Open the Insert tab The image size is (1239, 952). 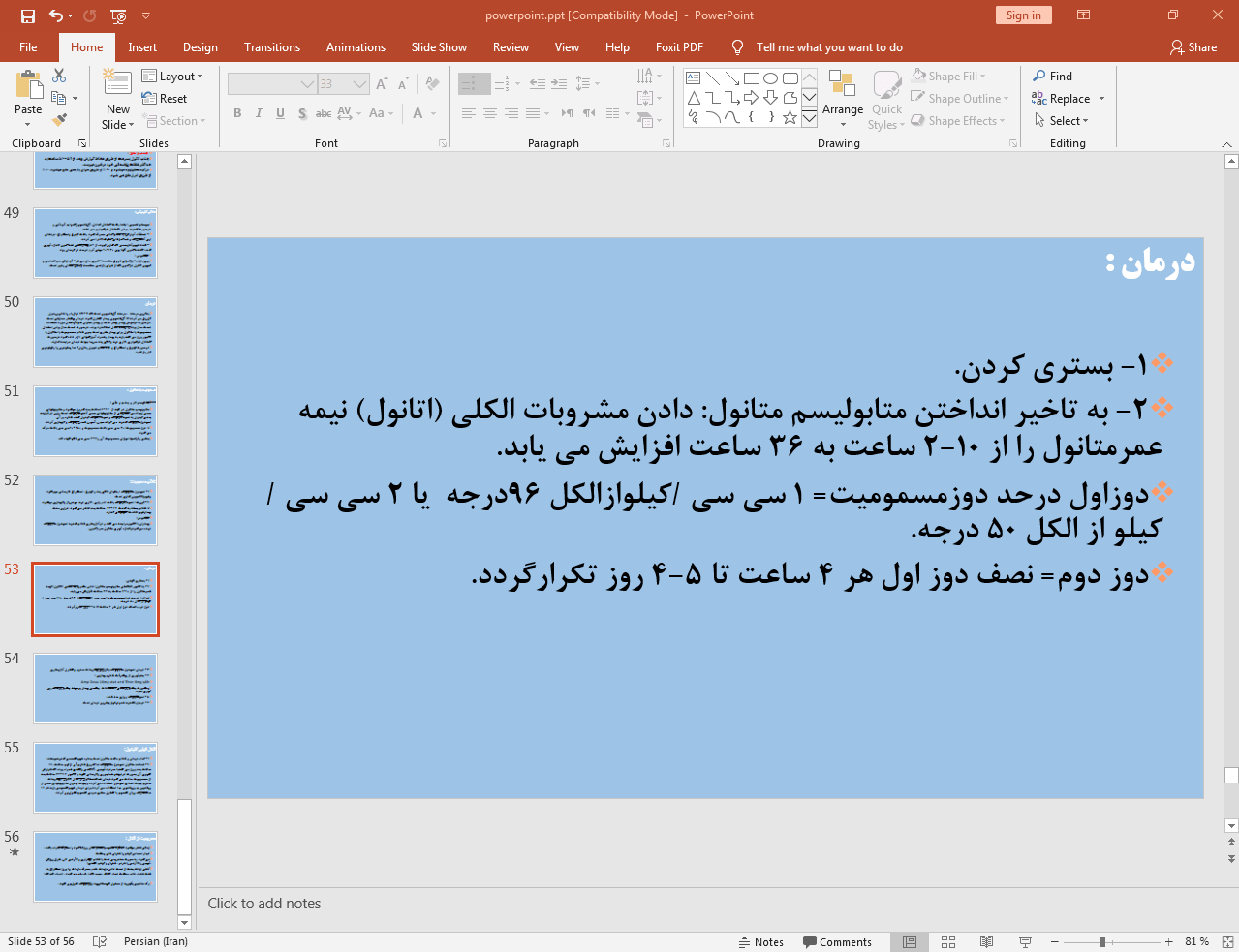click(x=142, y=47)
